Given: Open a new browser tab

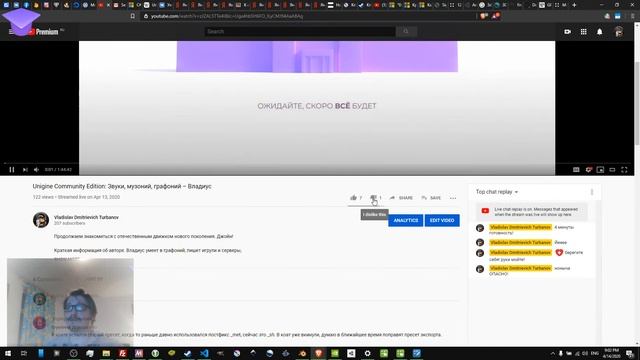Looking at the screenshot, I should (574, 5).
